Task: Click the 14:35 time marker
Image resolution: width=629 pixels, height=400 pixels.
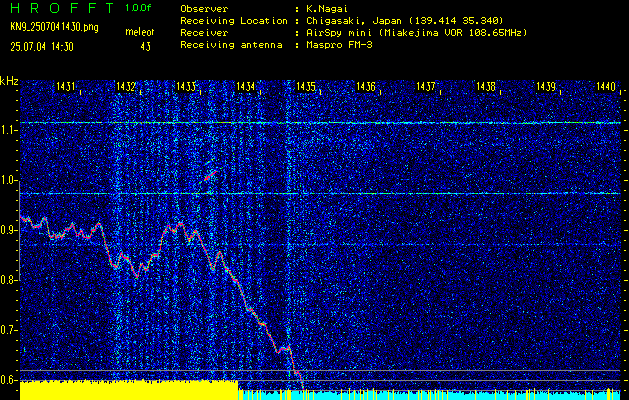Action: coord(306,86)
